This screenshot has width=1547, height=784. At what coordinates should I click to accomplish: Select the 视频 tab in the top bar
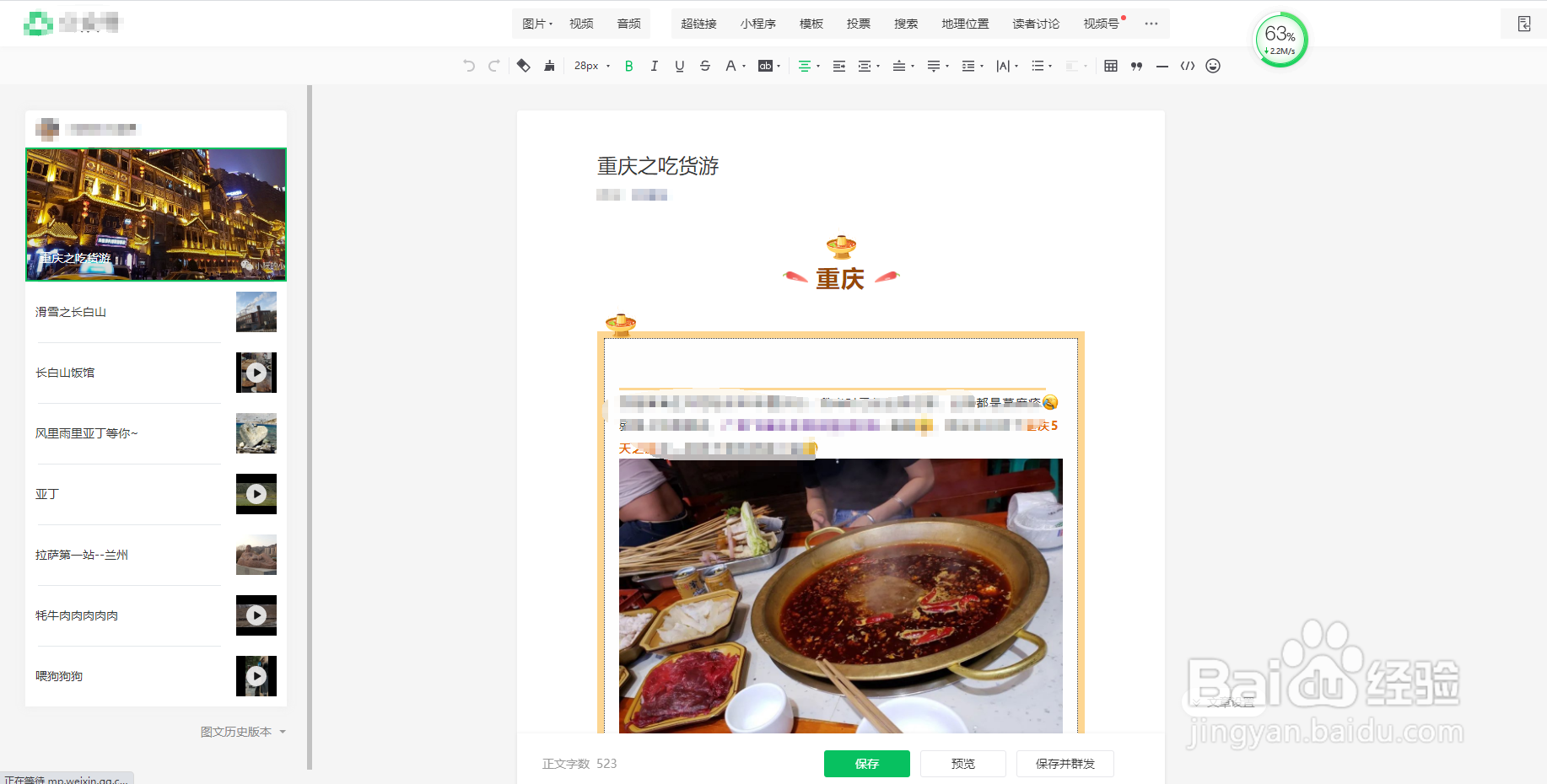tap(581, 24)
